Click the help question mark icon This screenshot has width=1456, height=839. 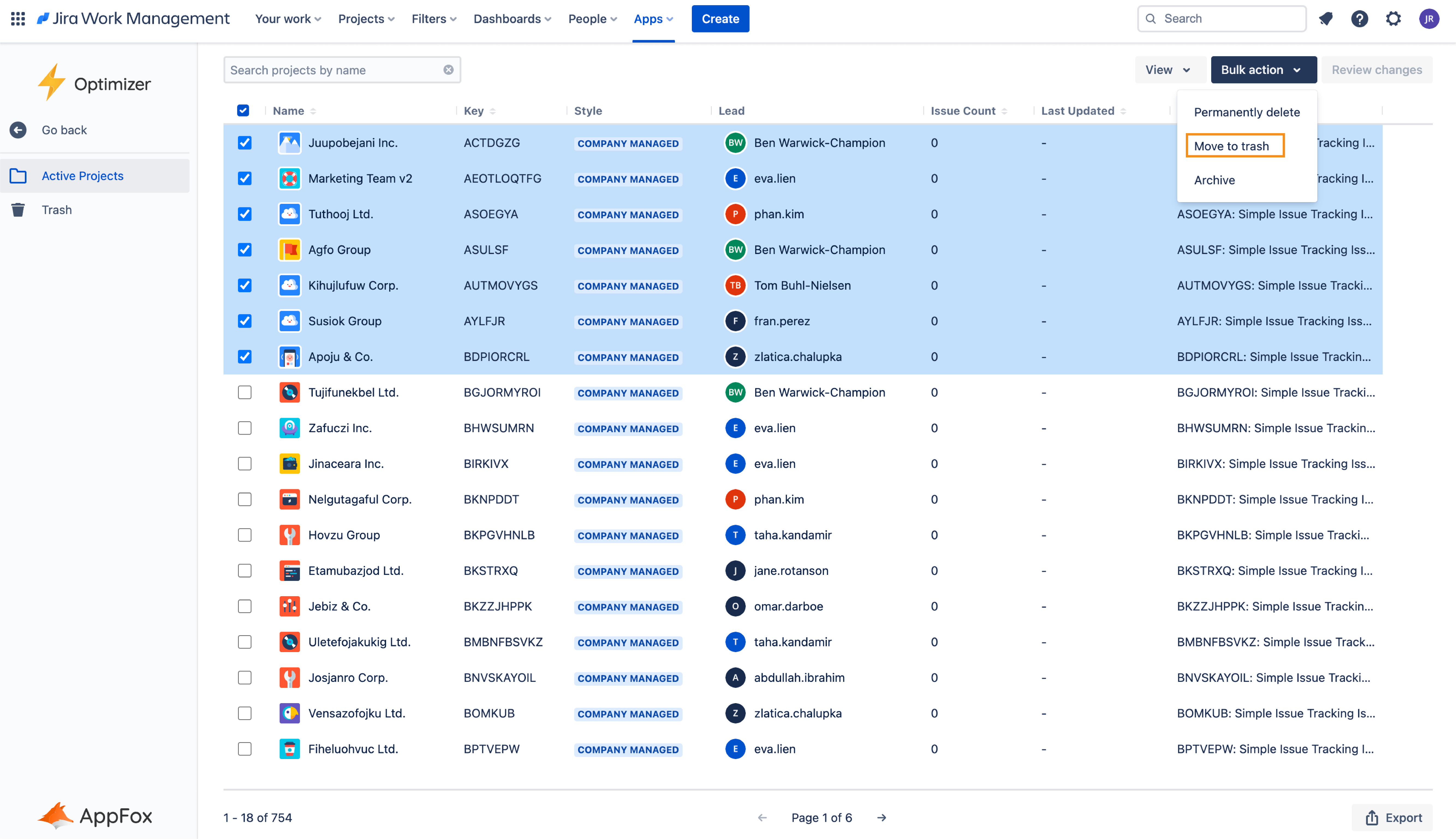[1359, 19]
